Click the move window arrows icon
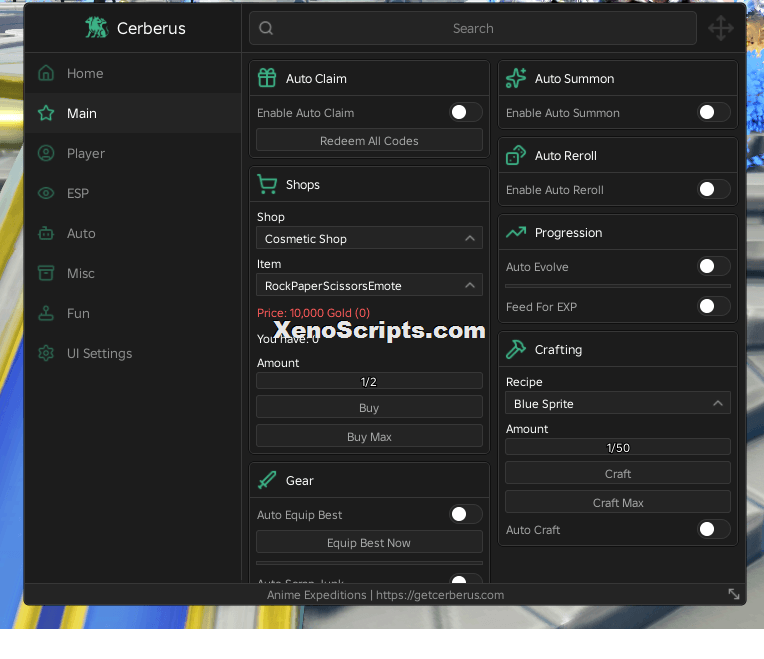The image size is (764, 659). 721,28
